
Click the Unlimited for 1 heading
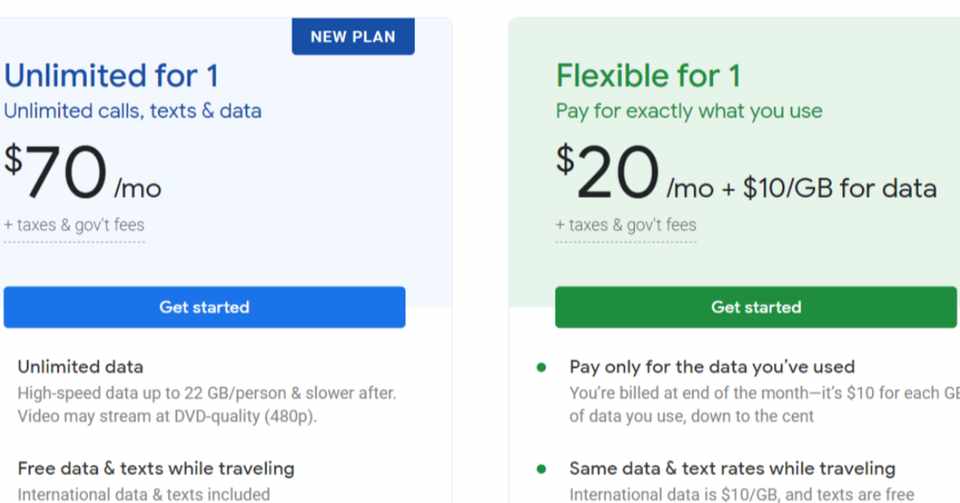click(111, 76)
